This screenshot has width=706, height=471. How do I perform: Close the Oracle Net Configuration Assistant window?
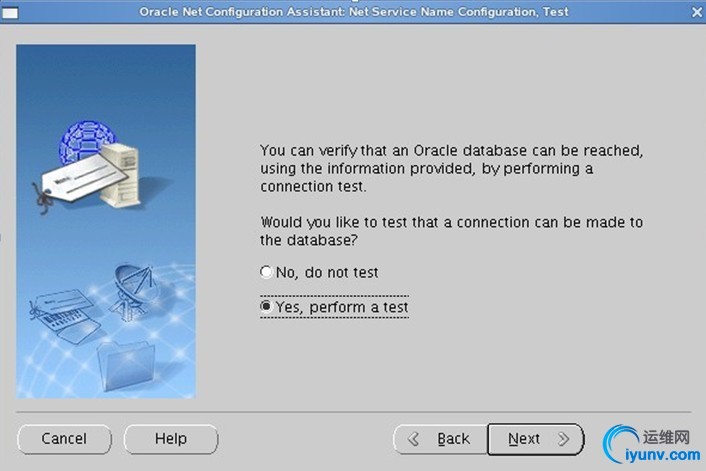pyautogui.click(x=696, y=11)
